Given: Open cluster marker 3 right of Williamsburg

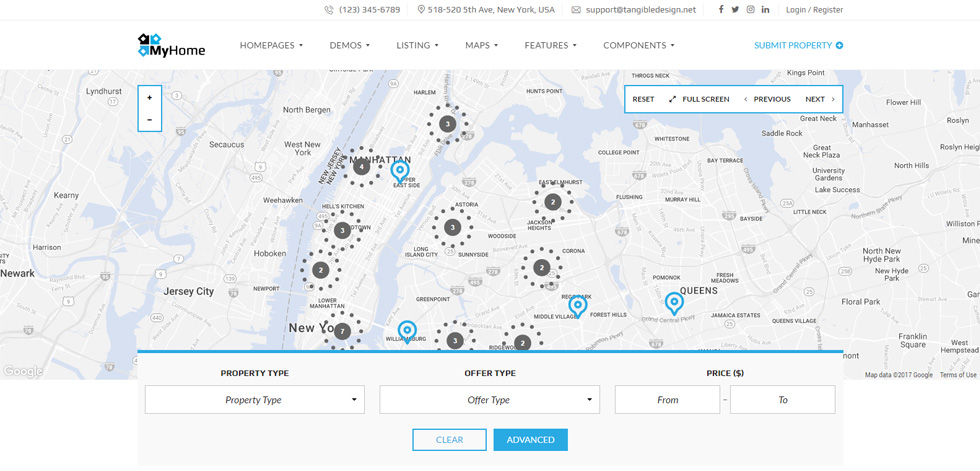Looking at the screenshot, I should click(x=454, y=340).
